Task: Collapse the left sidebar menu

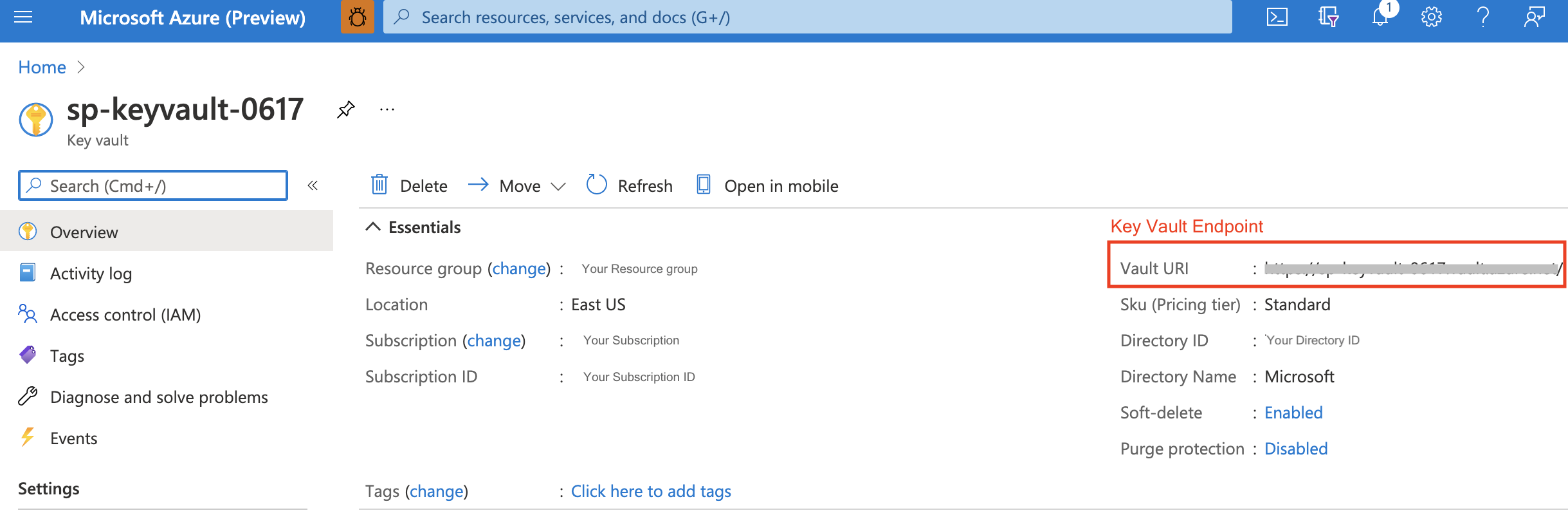Action: pyautogui.click(x=313, y=186)
